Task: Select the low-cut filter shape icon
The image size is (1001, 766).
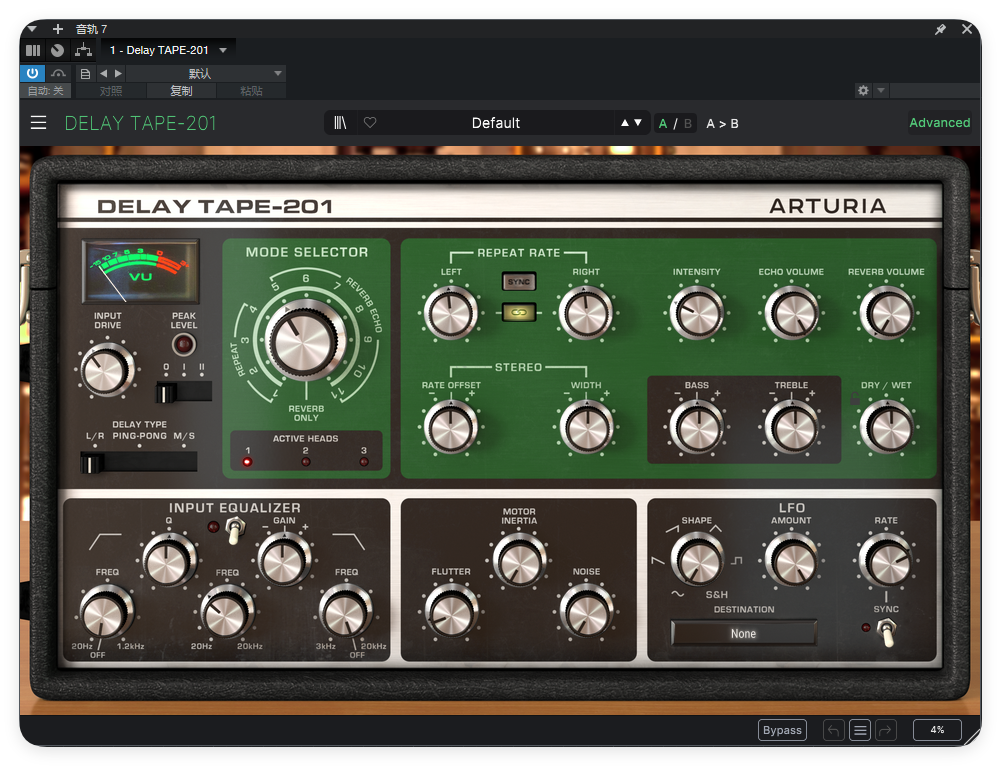Action: (105, 541)
